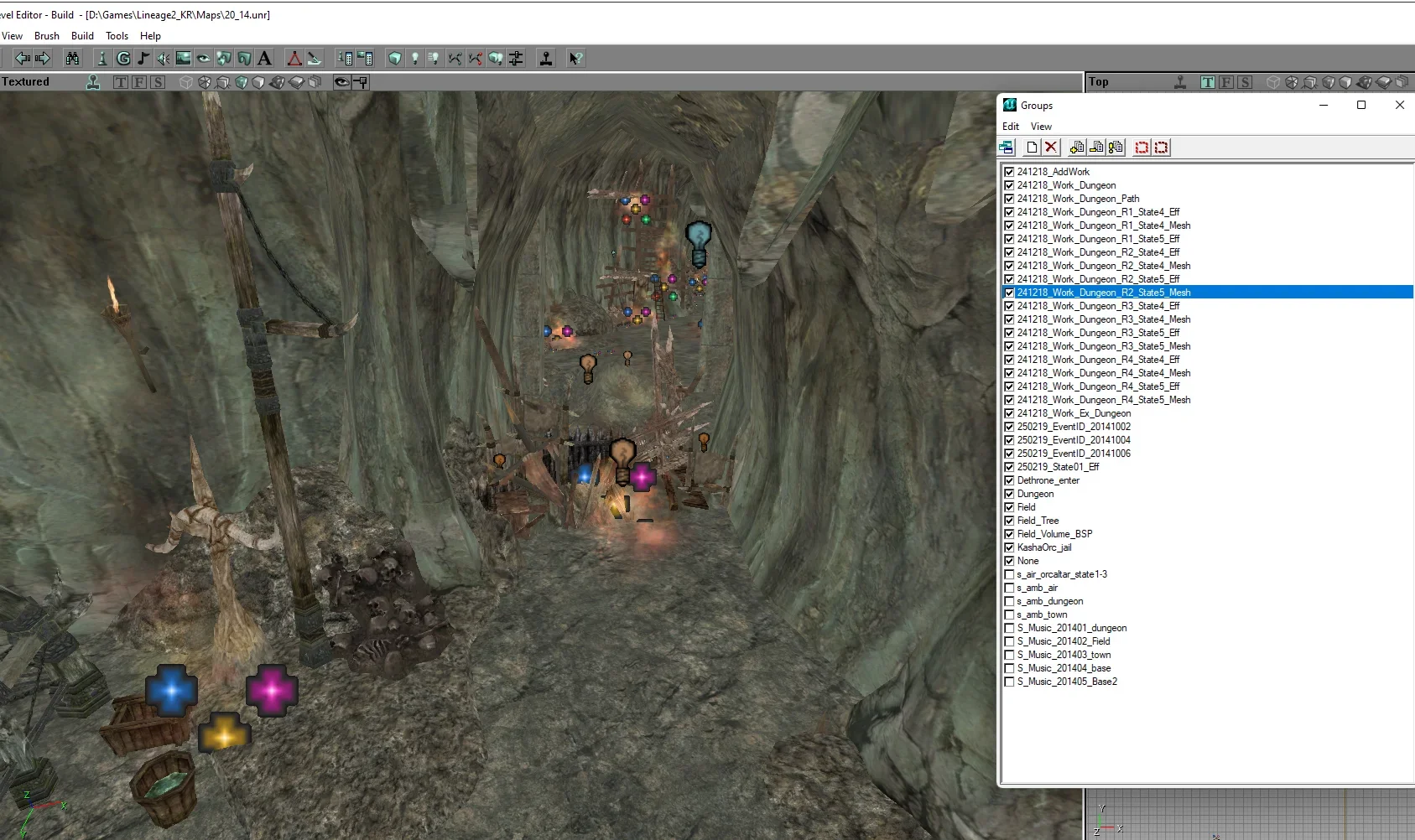
Task: Click the Groups window dock icon
Action: click(x=1007, y=148)
